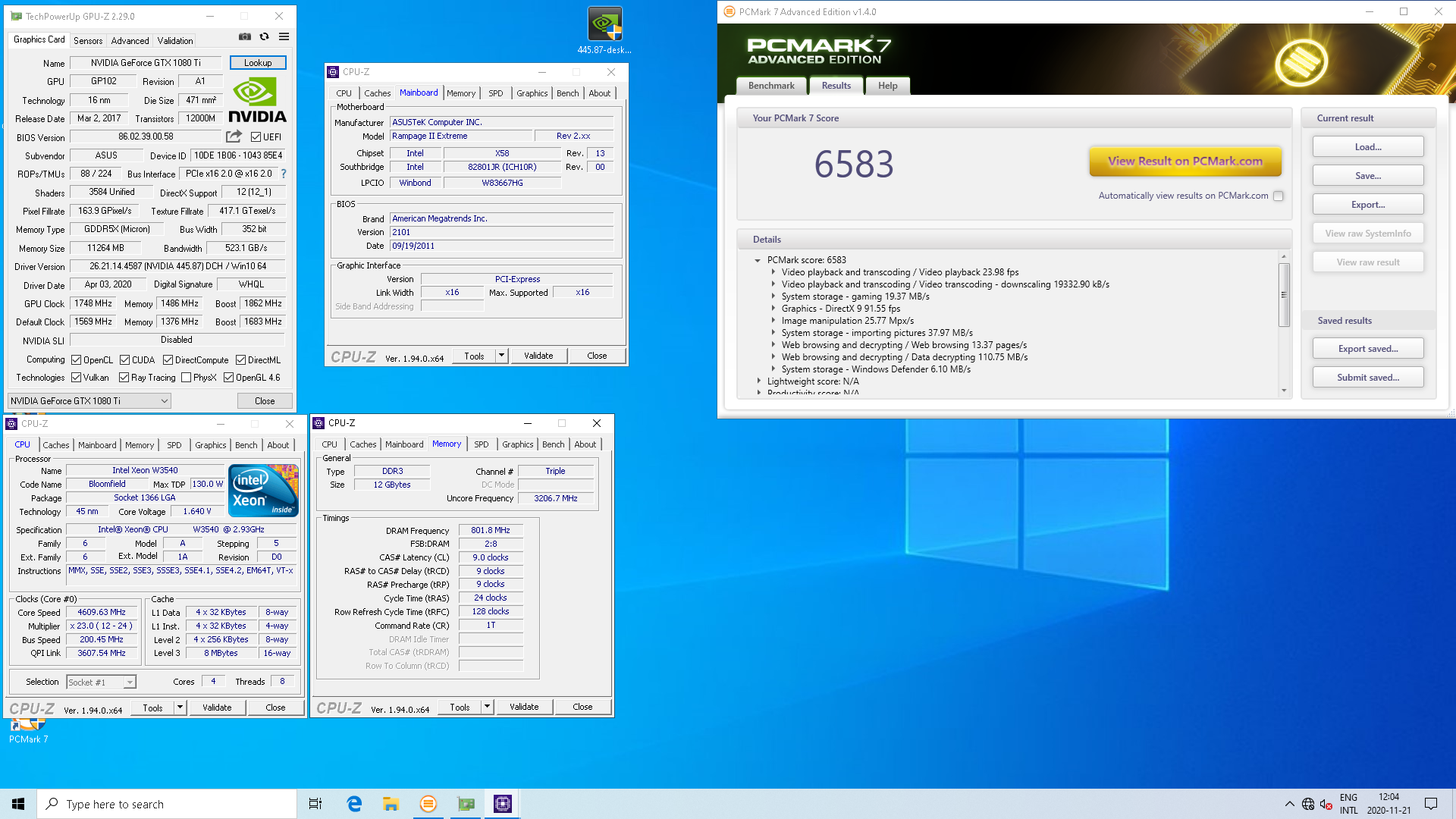Switch to PCMark 7 taskbar icon

tap(428, 804)
